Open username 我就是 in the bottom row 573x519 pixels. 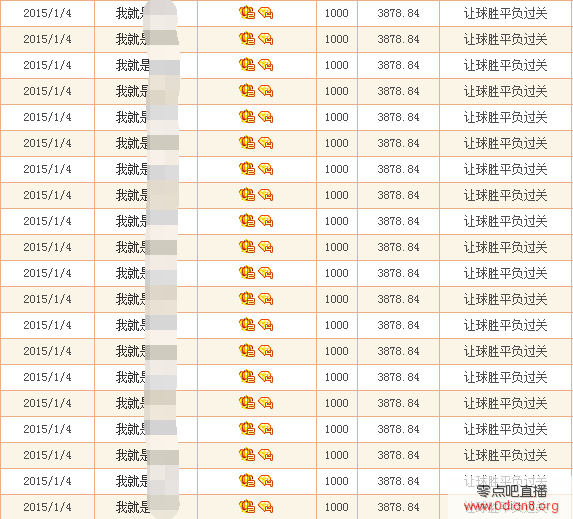tap(132, 507)
